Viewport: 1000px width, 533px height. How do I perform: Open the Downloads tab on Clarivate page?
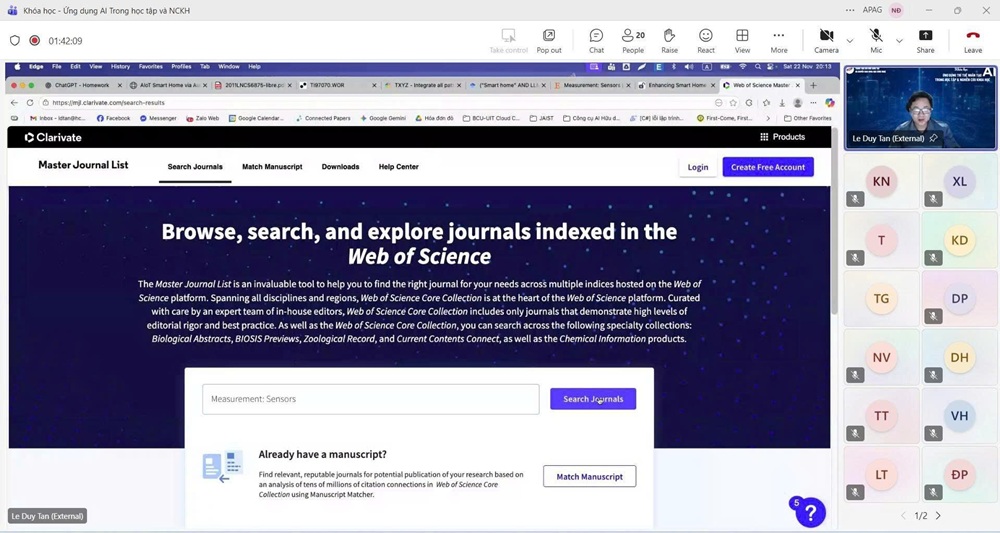click(340, 167)
